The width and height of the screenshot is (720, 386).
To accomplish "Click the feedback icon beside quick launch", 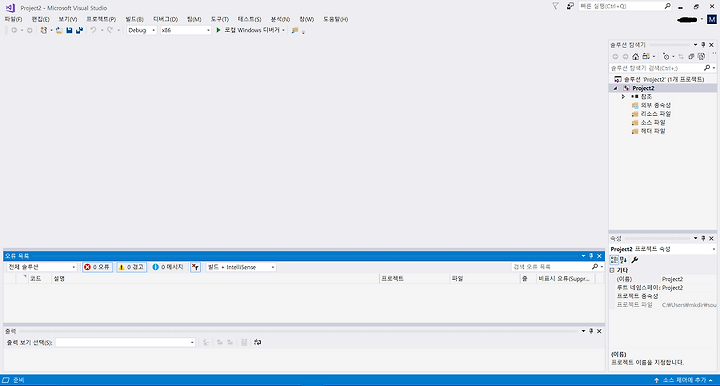I will tap(570, 6).
